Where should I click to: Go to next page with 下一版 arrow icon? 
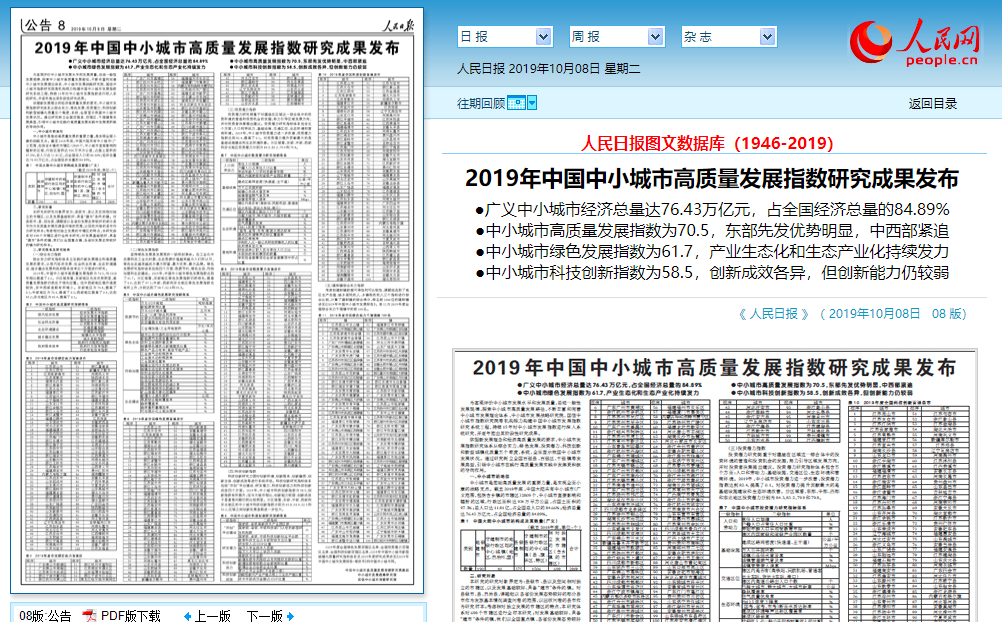tap(290, 616)
